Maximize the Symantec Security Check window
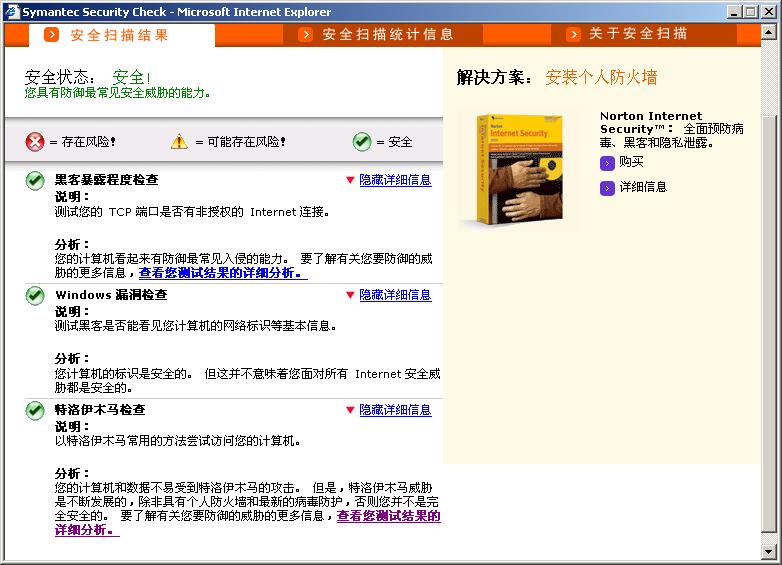This screenshot has width=782, height=565. [x=750, y=11]
